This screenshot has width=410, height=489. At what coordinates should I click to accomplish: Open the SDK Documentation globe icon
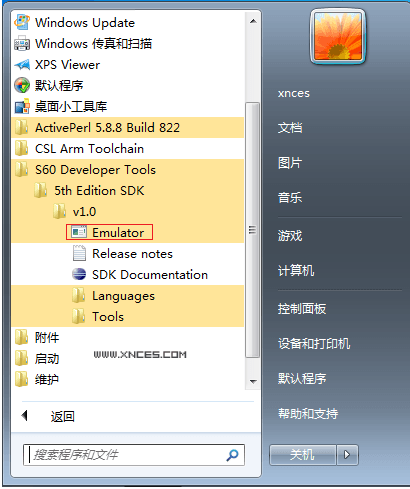(79, 274)
